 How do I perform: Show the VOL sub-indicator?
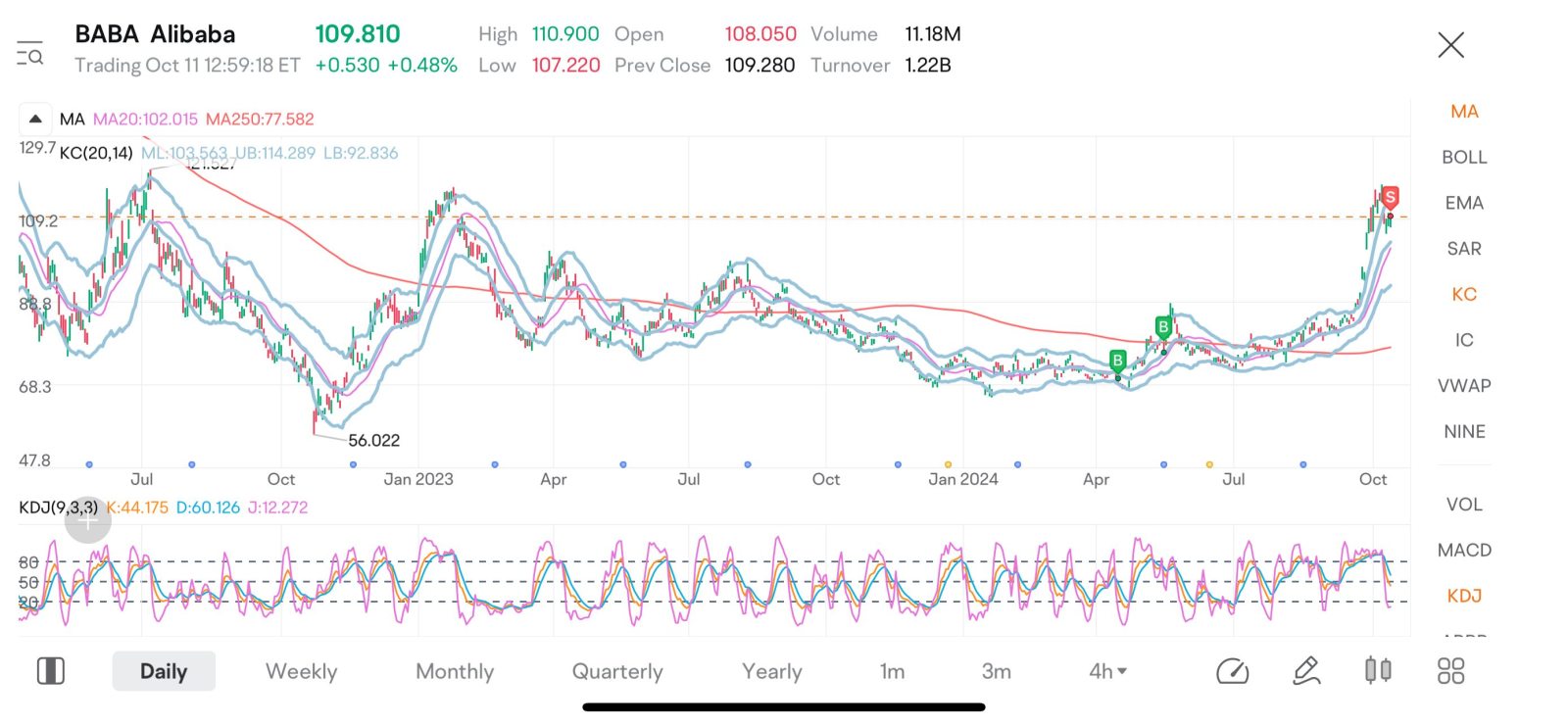coord(1464,505)
